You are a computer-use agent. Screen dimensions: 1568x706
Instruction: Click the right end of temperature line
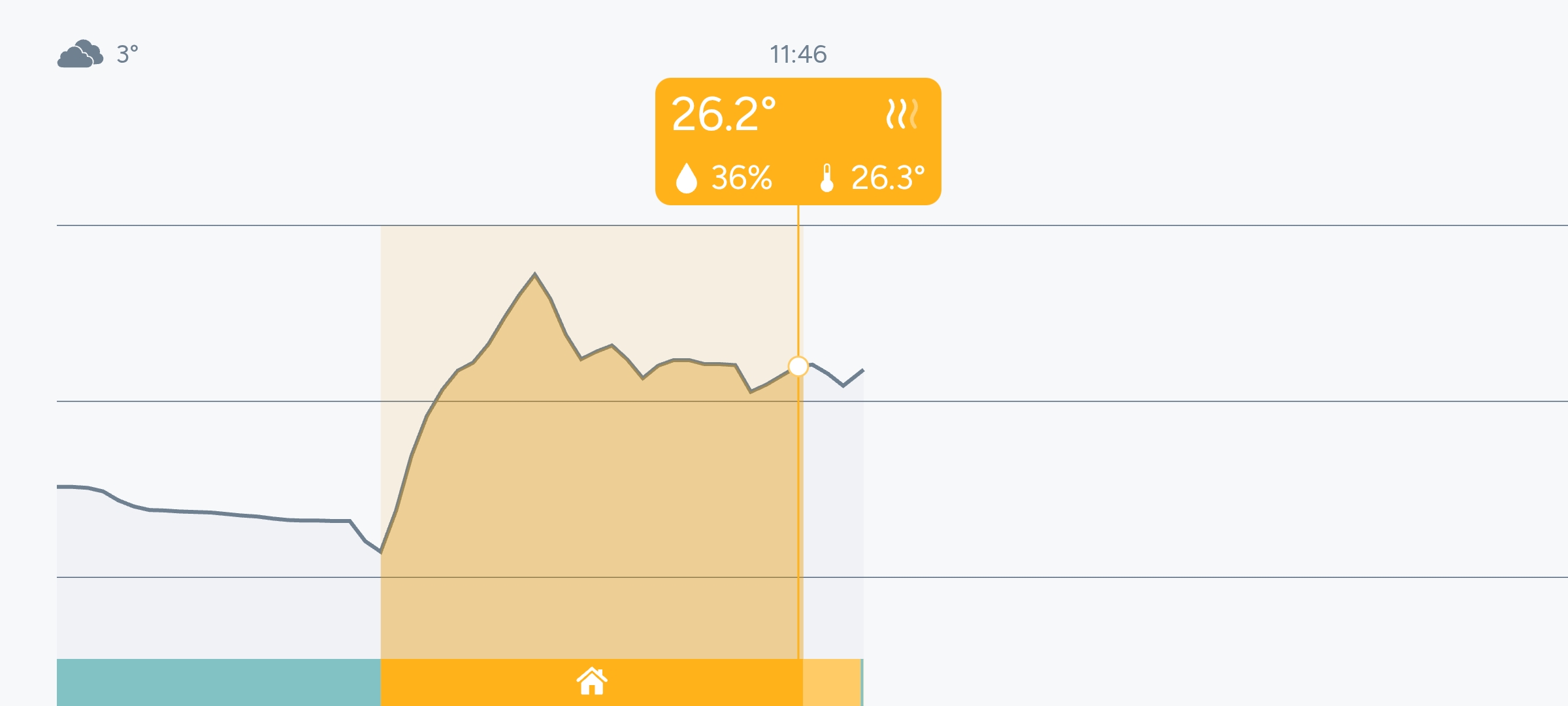tap(862, 371)
